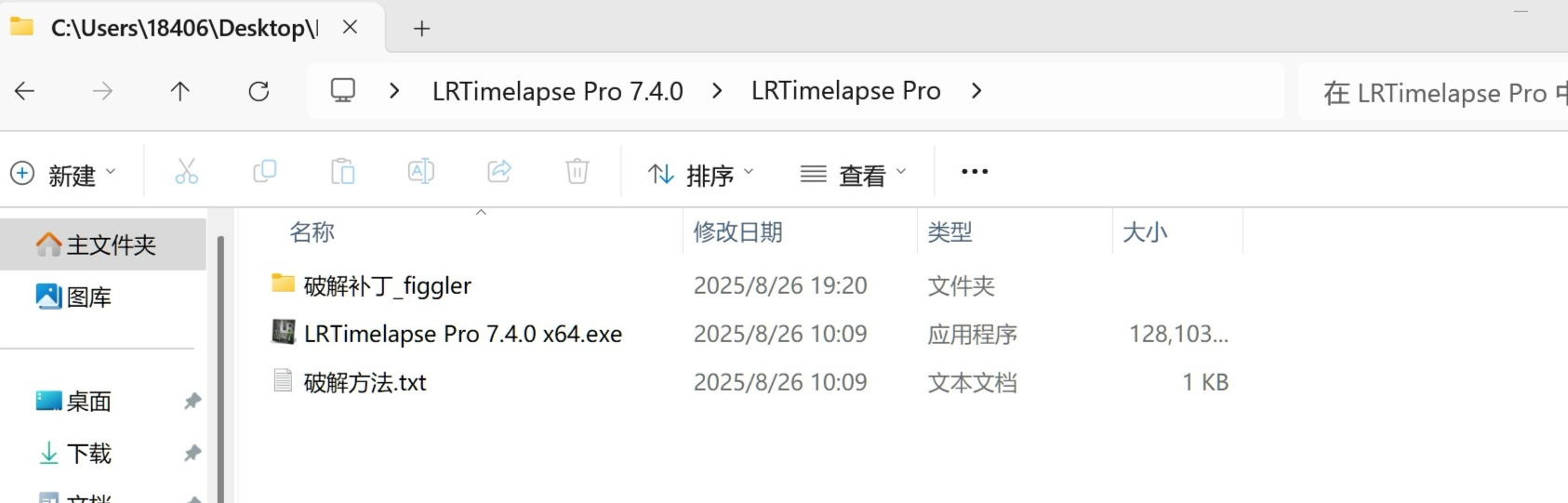Screen dimensions: 1568x503
Task: Click the Cut scissors icon
Action: pyautogui.click(x=186, y=172)
